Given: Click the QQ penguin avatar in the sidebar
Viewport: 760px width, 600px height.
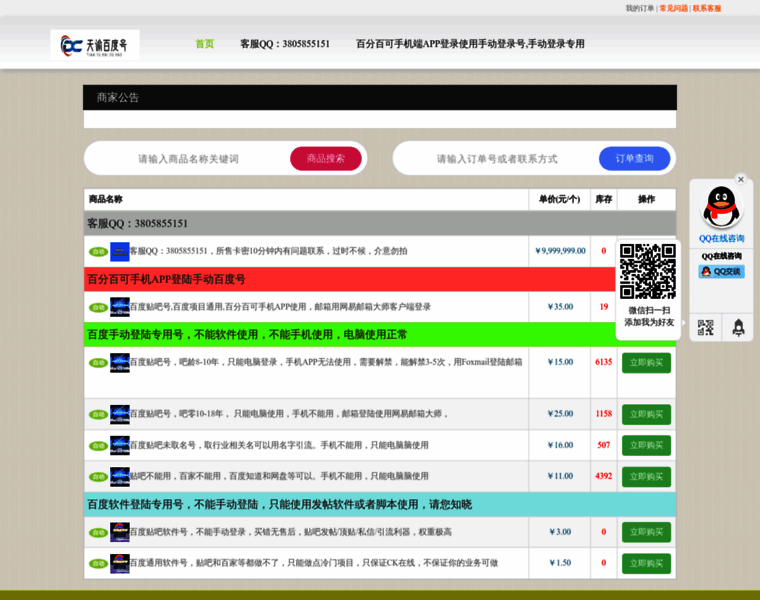Looking at the screenshot, I should click(x=721, y=207).
